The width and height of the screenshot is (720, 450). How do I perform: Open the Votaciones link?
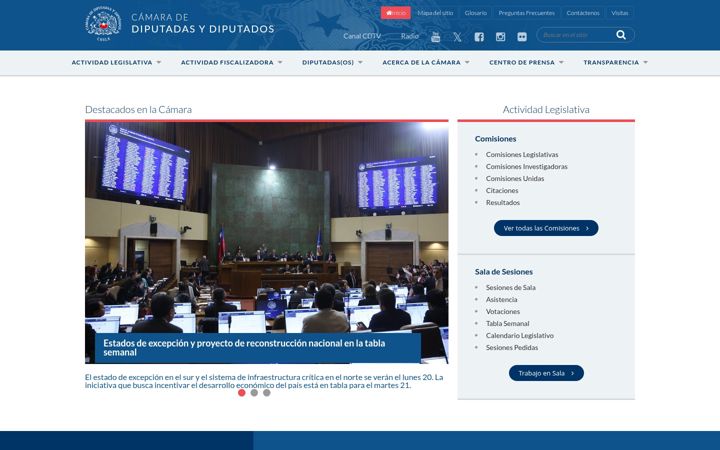point(503,311)
